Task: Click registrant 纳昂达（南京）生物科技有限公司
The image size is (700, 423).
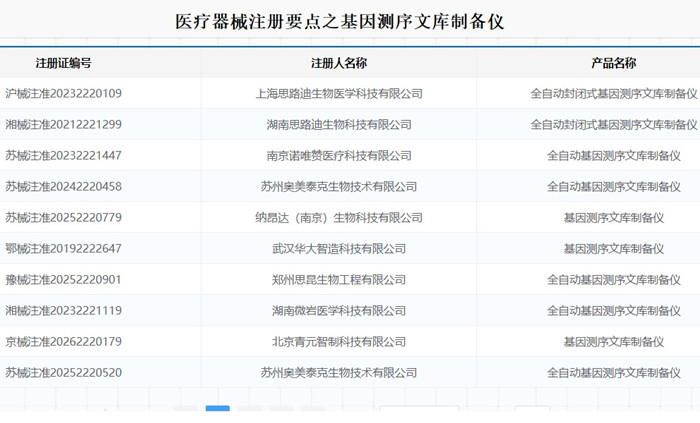Action: (339, 217)
